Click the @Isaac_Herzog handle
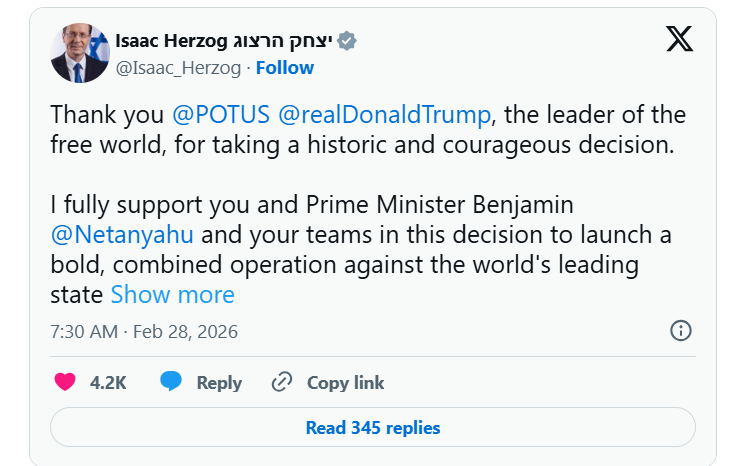745x466 pixels. [x=178, y=68]
